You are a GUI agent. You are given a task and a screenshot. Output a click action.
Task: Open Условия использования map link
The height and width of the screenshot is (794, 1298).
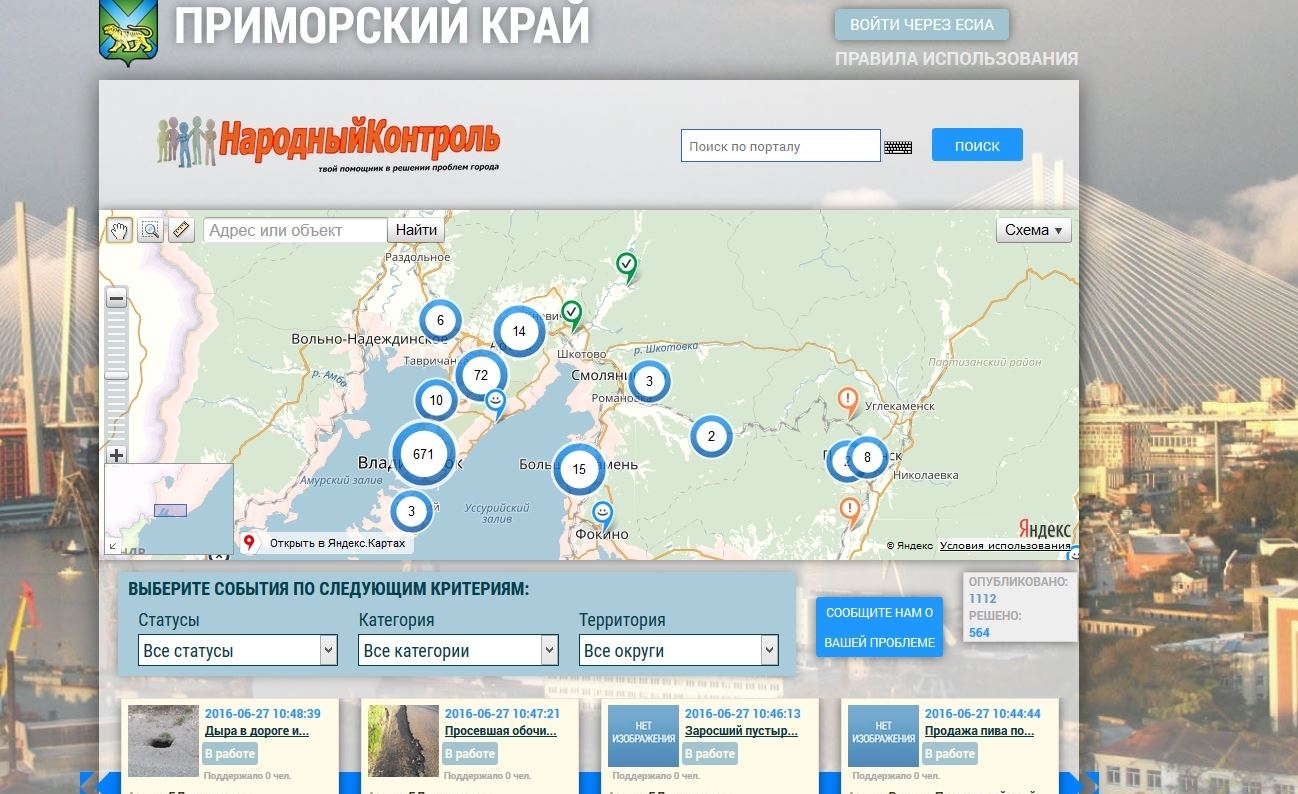click(1005, 546)
